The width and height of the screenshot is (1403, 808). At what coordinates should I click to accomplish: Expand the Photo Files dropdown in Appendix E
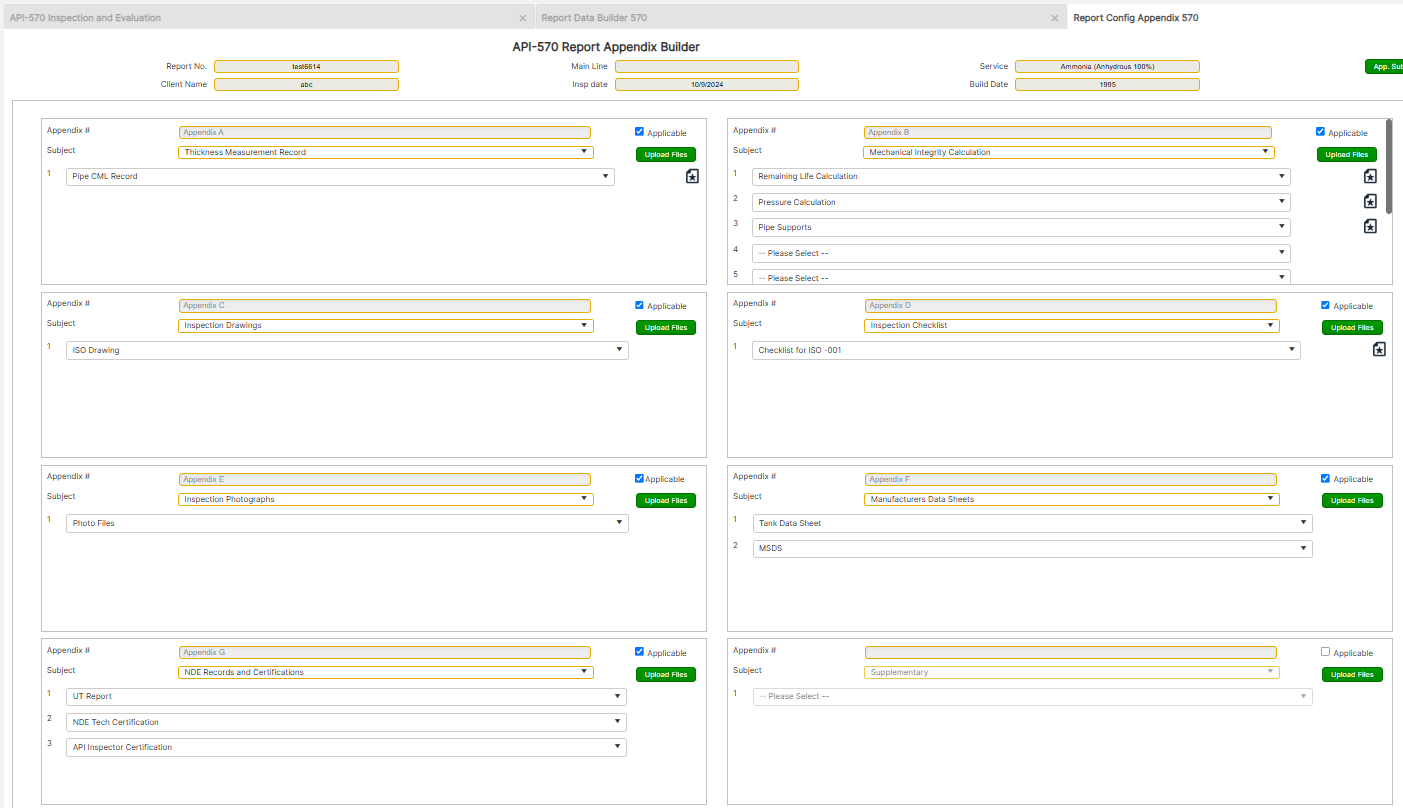point(618,522)
